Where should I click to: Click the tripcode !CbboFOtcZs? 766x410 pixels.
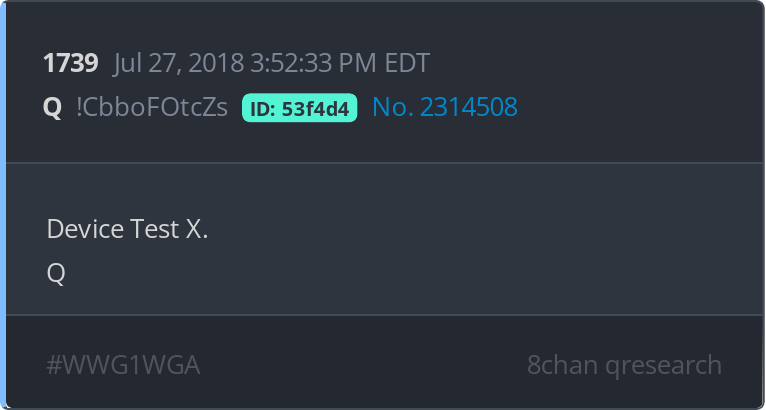tap(152, 107)
